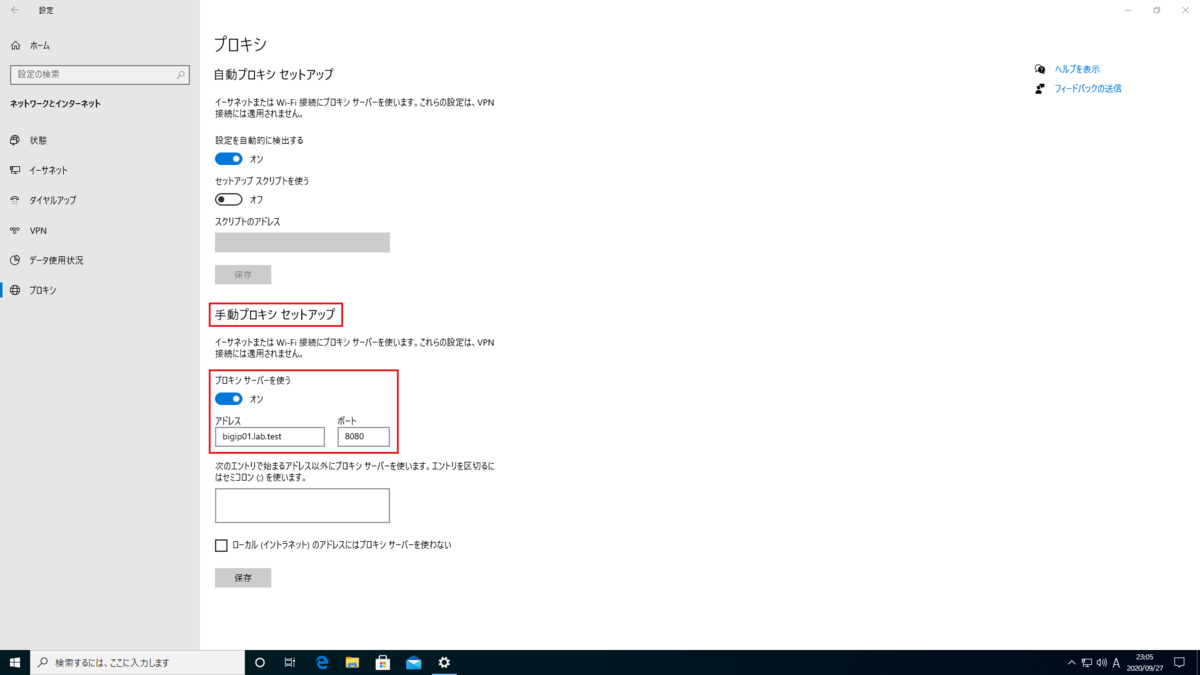
Task: Open Microsoft Store from the taskbar
Action: [383, 662]
